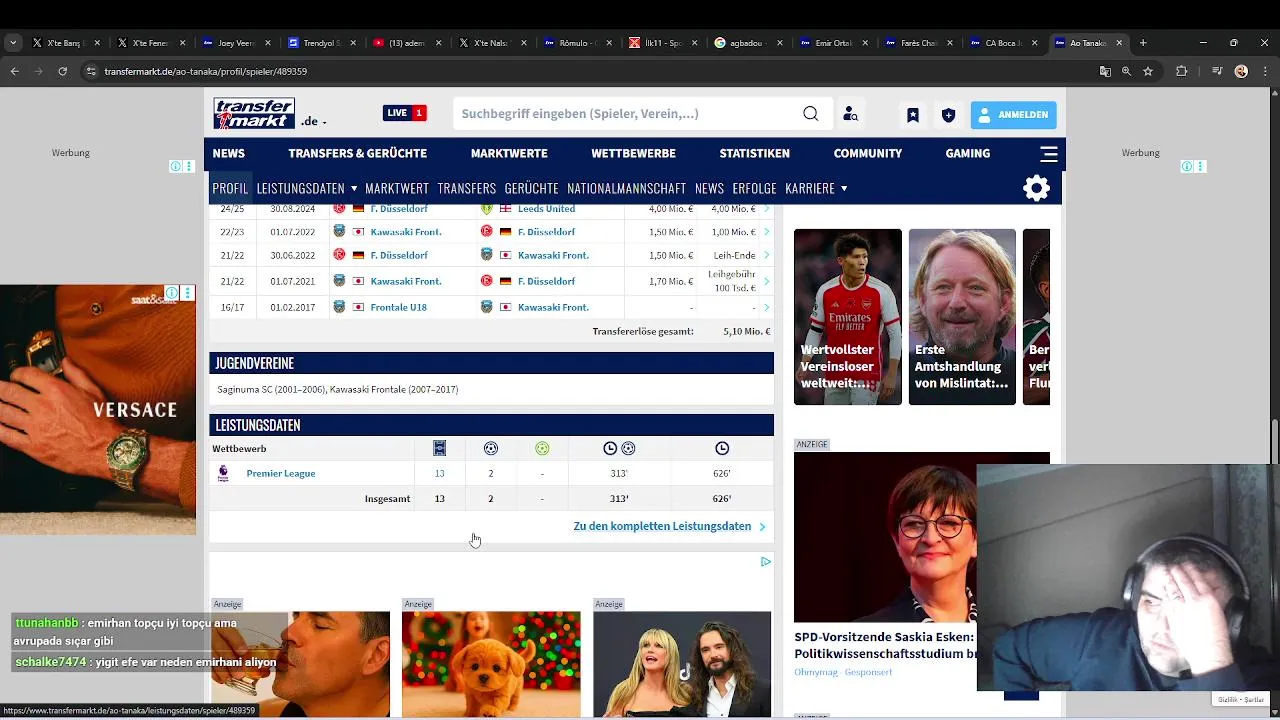Click the Premier League logo icon
The image size is (1280, 720).
(223, 473)
